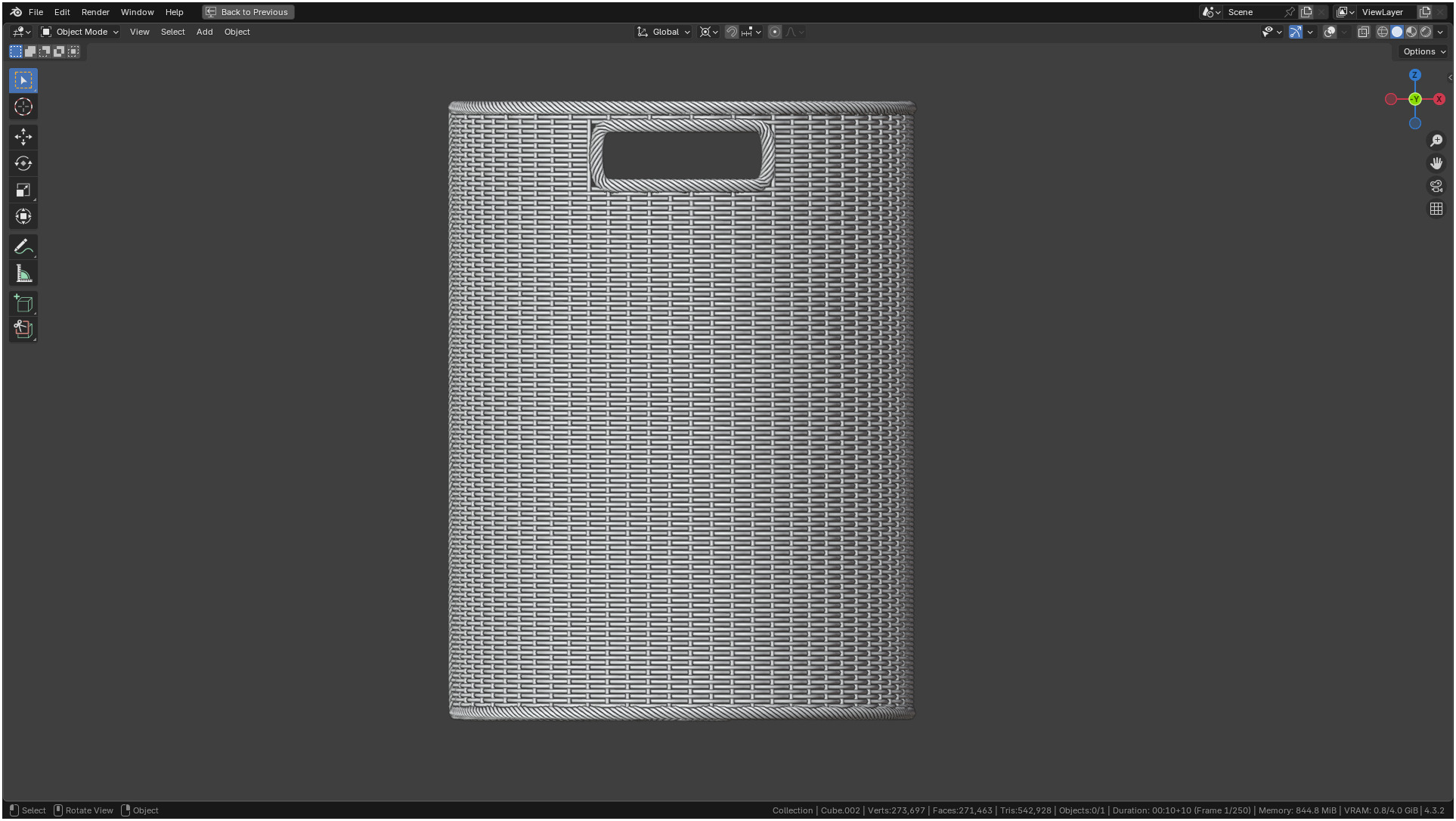This screenshot has height=821, width=1456.
Task: Open the editor type dropdown
Action: 21,32
